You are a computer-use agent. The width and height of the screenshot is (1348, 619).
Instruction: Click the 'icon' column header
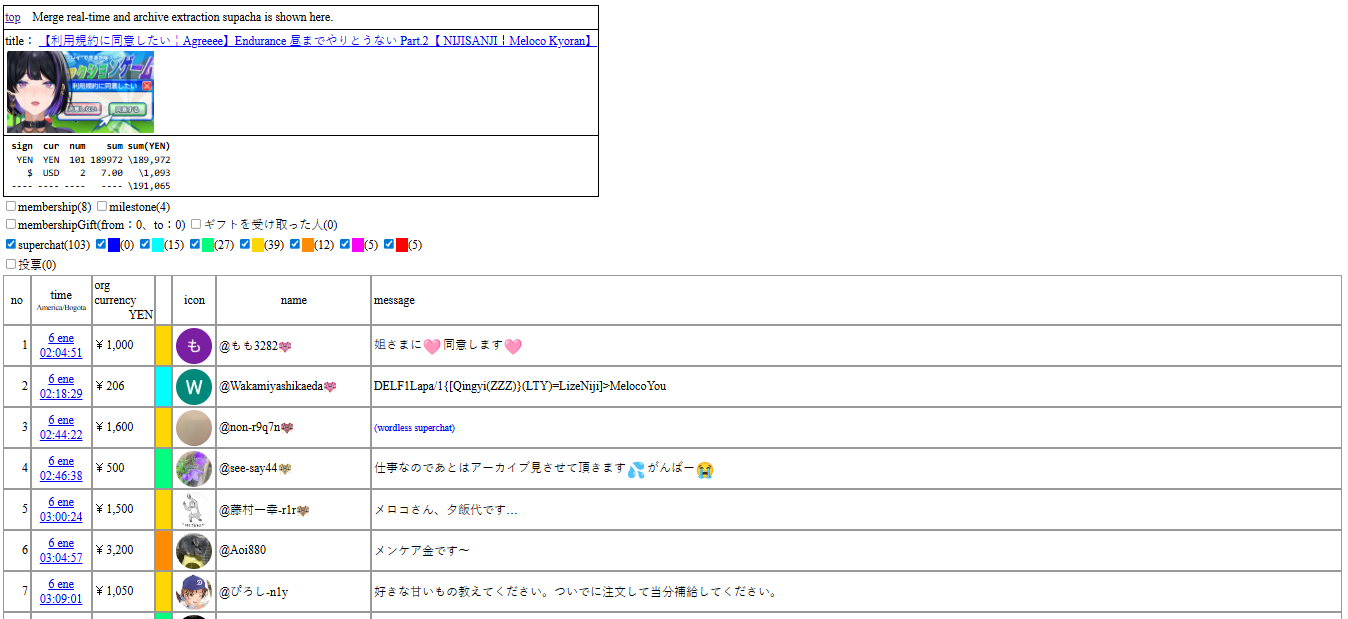194,300
